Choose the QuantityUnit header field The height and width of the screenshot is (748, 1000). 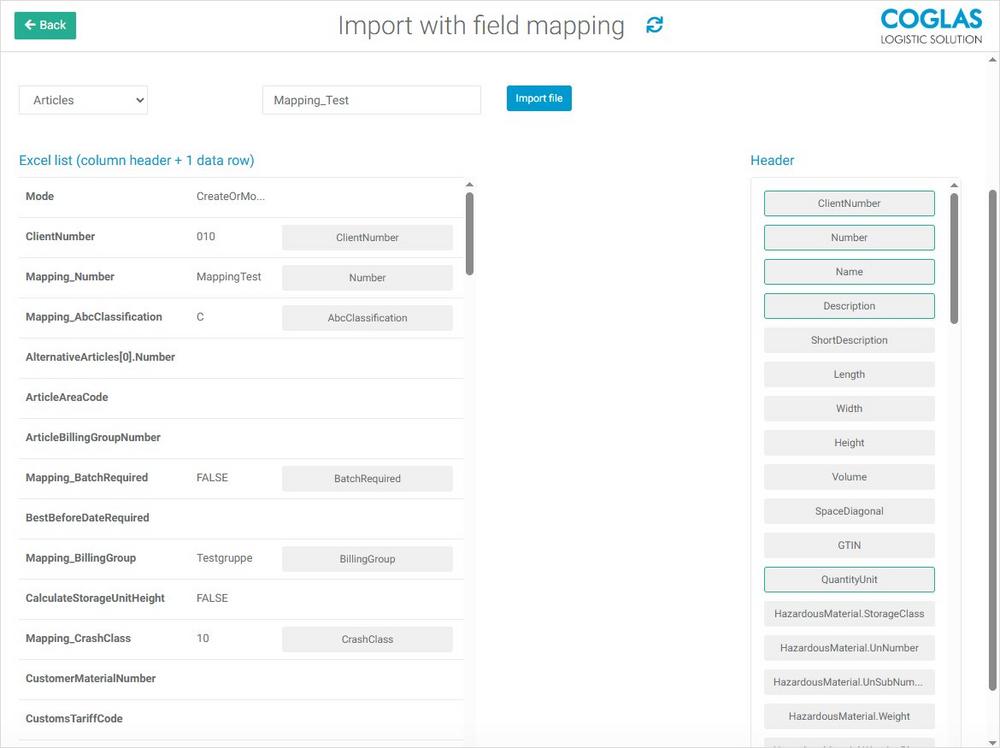[x=849, y=580]
